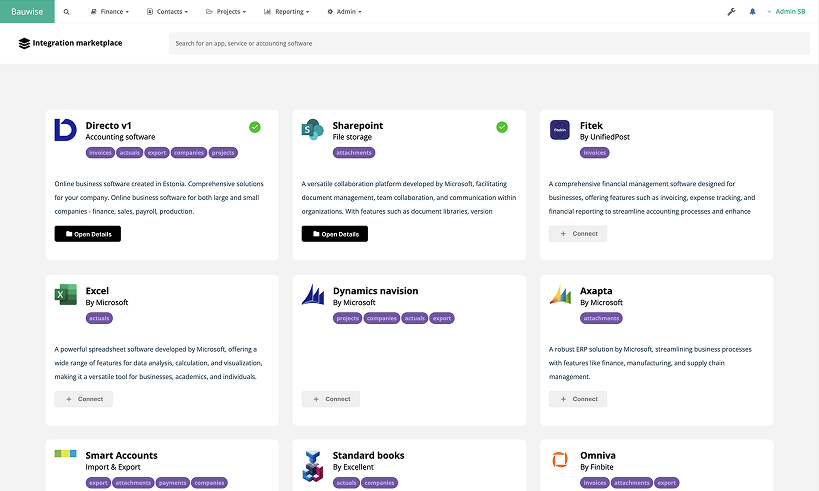Image resolution: width=819 pixels, height=491 pixels.
Task: Click the search magnifier icon in navbar
Action: (x=66, y=12)
